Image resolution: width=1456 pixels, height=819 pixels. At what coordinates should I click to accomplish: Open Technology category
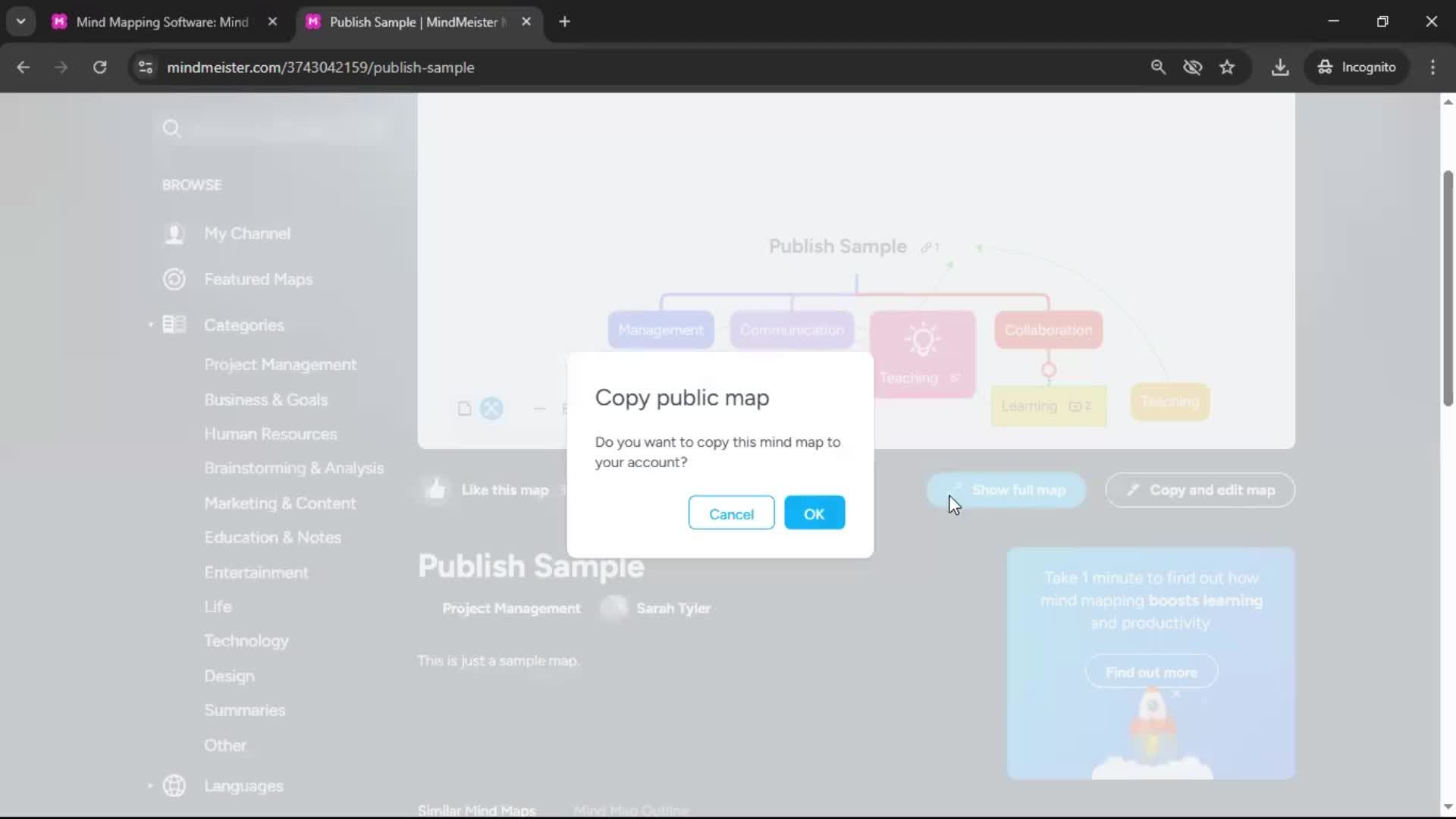click(246, 641)
